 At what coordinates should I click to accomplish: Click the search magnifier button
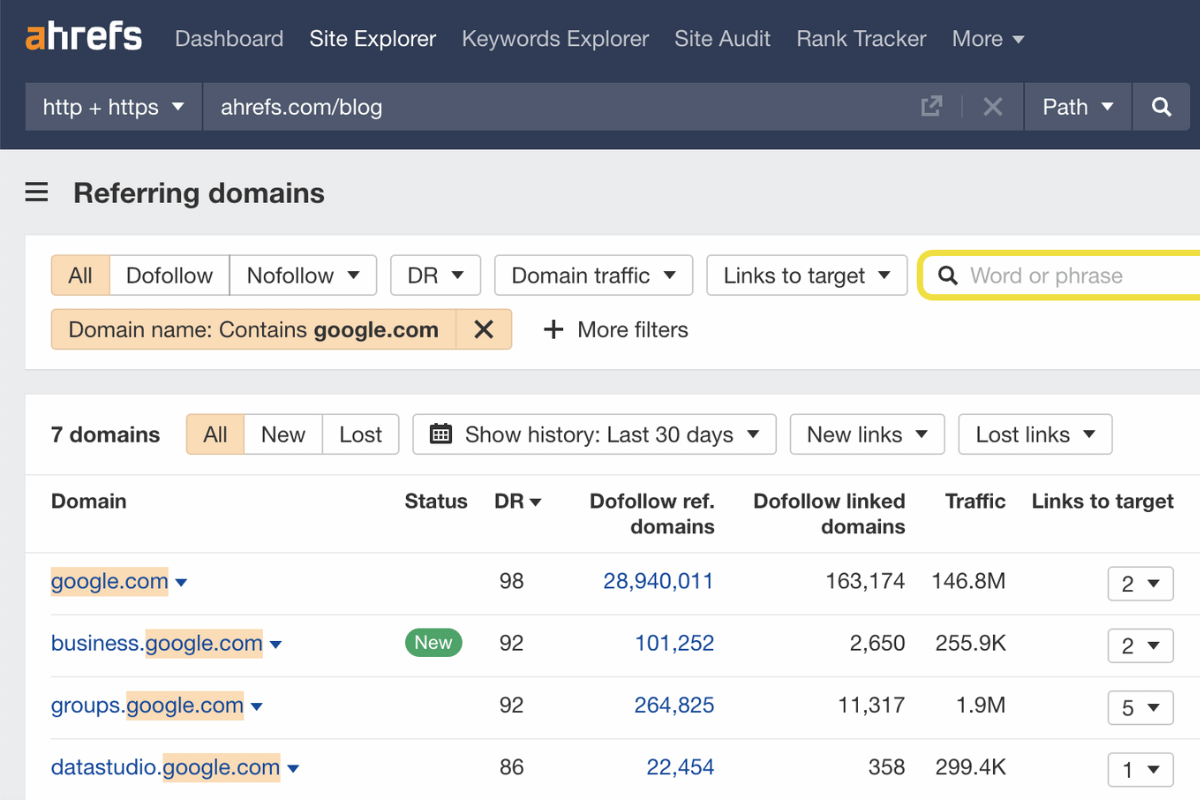click(x=1162, y=107)
